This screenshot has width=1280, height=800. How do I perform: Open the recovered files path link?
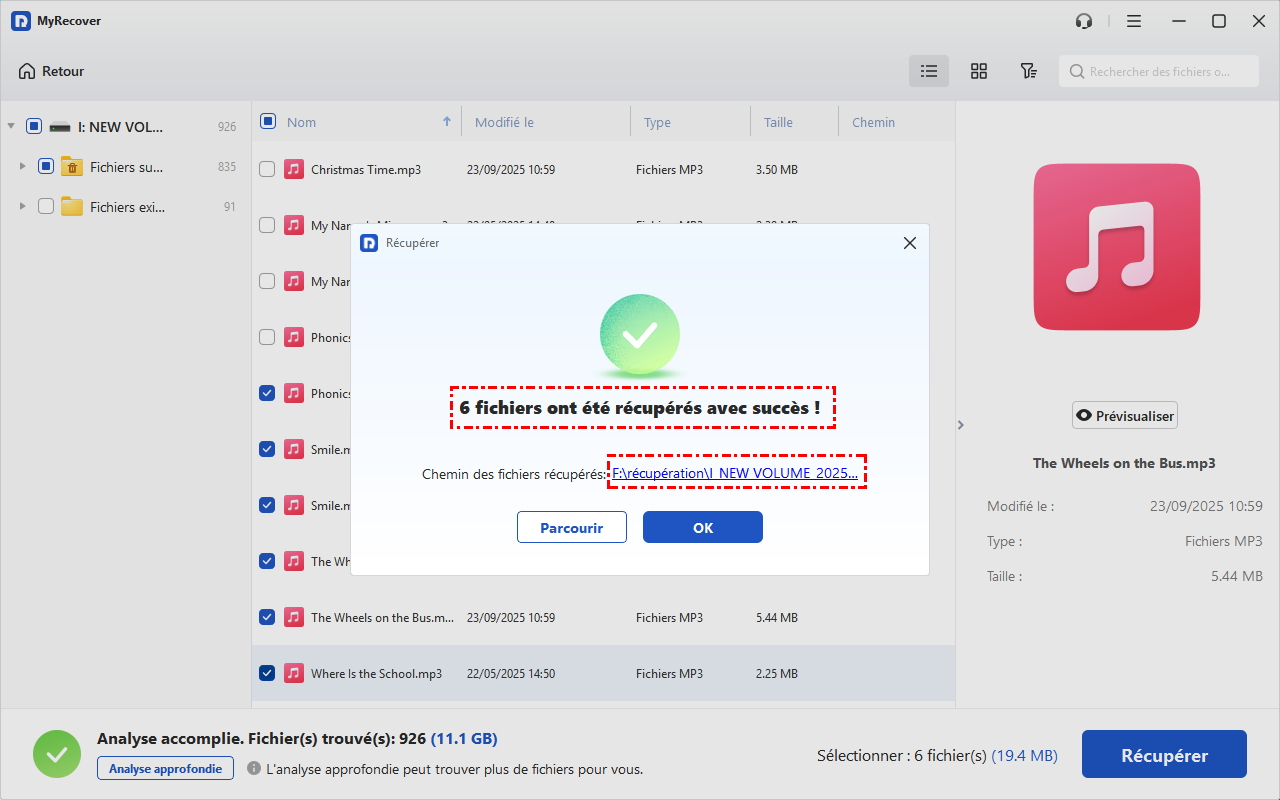734,473
